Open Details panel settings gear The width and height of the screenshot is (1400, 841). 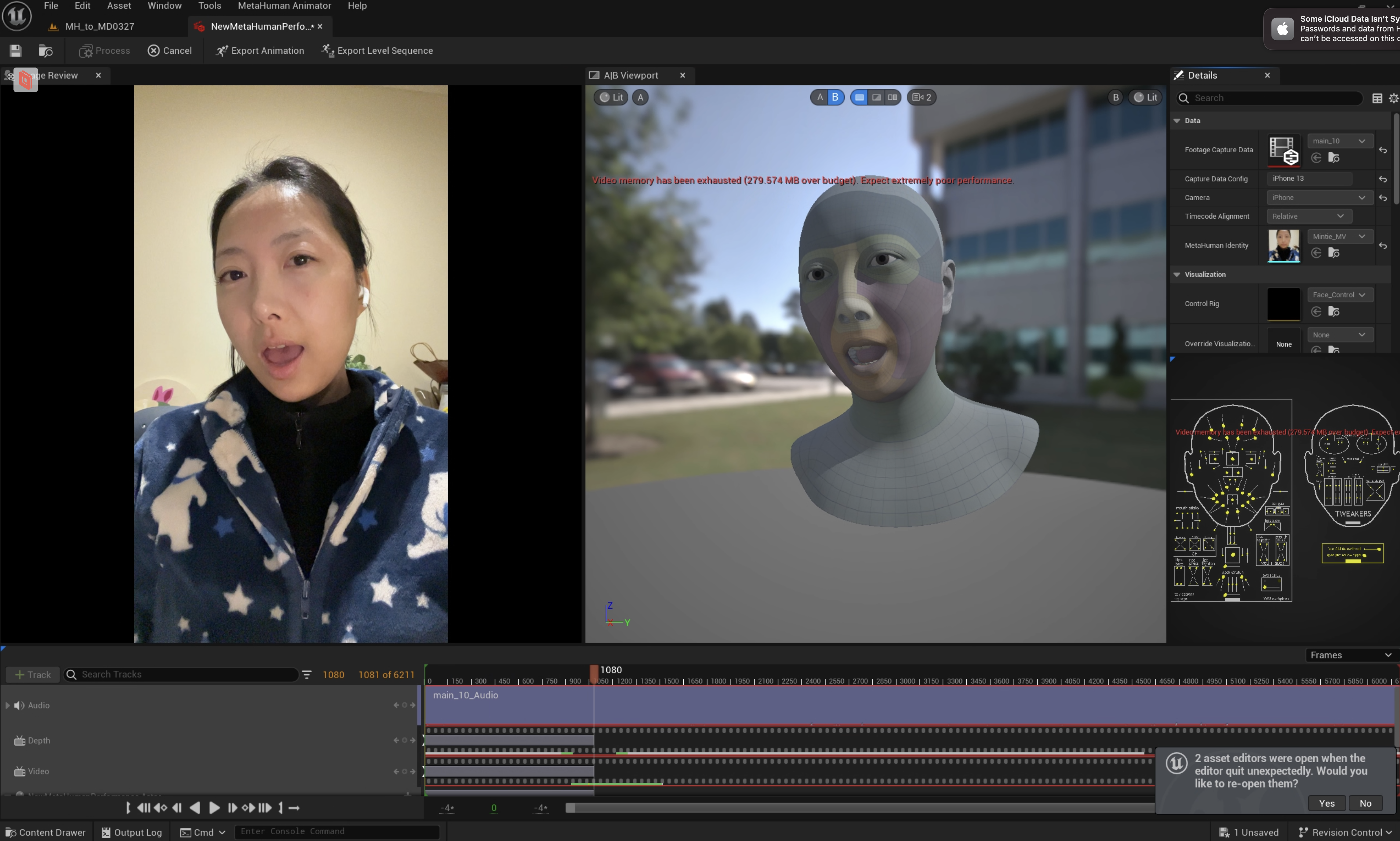[1393, 98]
